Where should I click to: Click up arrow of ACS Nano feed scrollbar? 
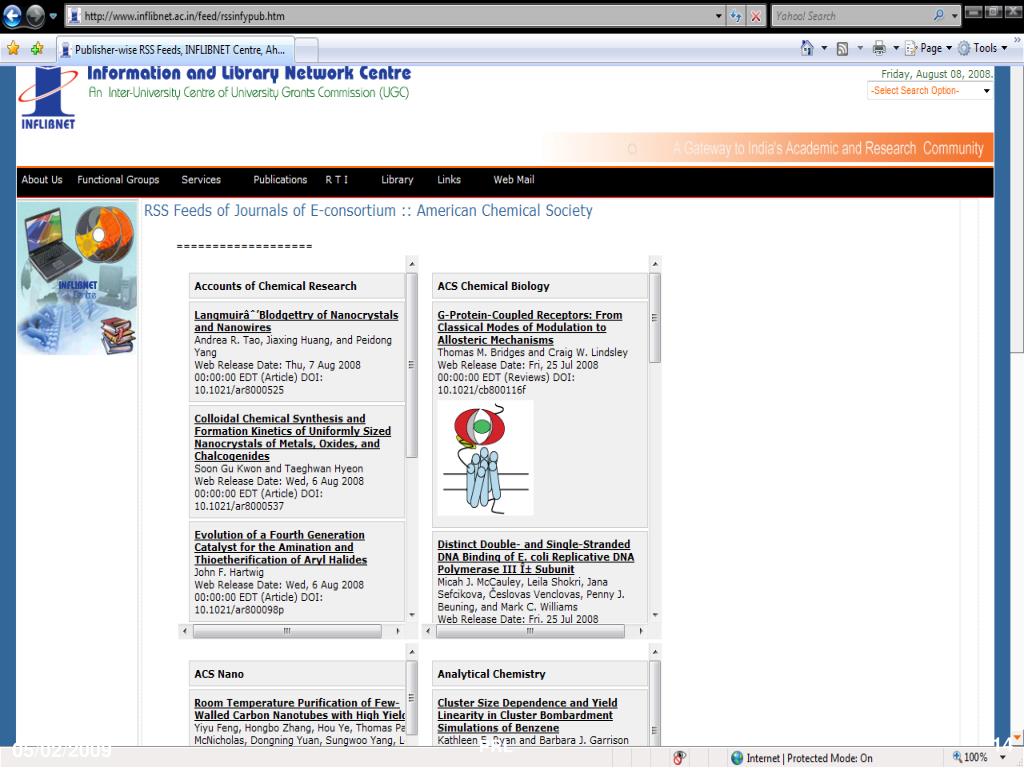pyautogui.click(x=412, y=652)
